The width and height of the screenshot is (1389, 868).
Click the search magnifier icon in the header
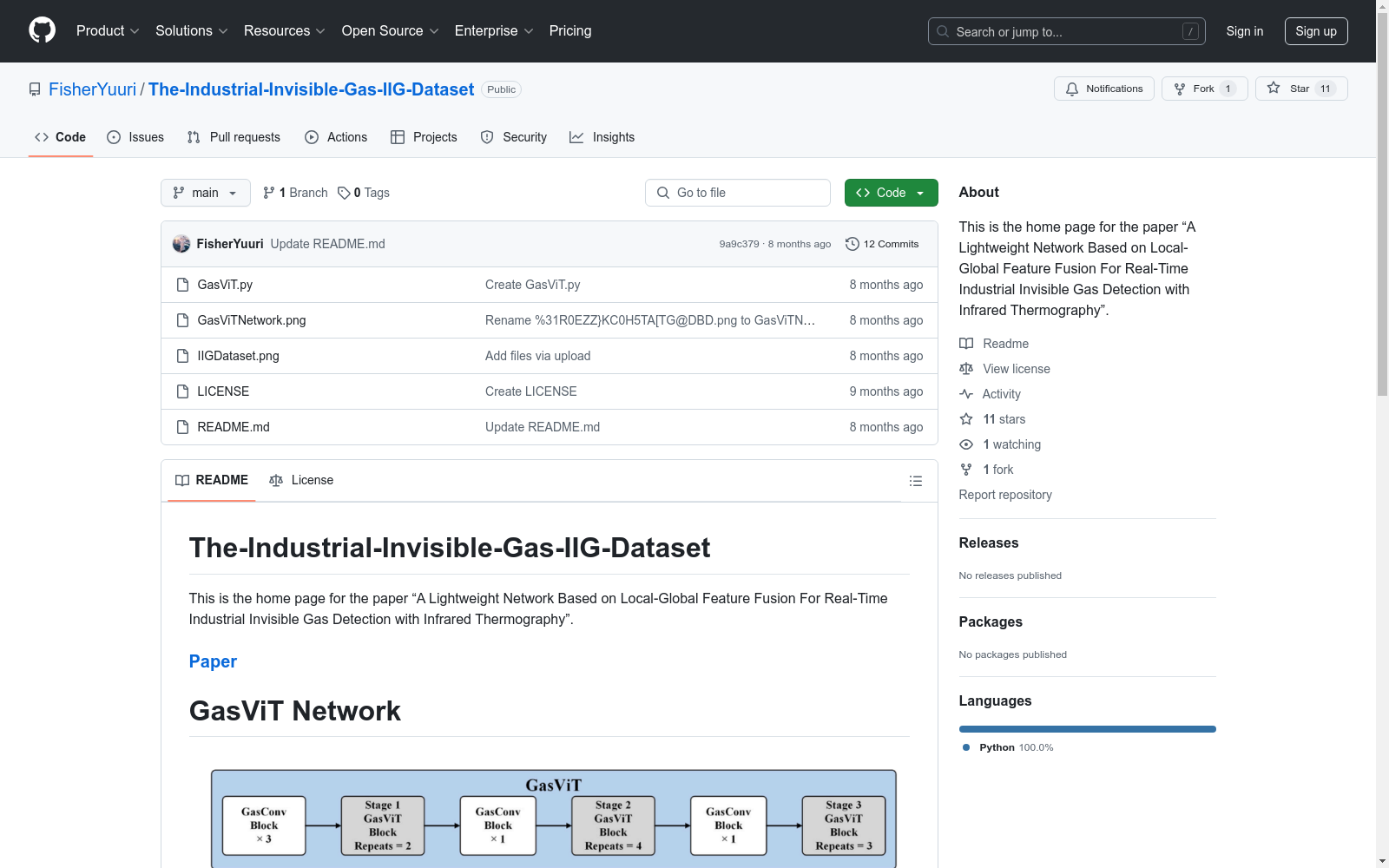pos(943,31)
